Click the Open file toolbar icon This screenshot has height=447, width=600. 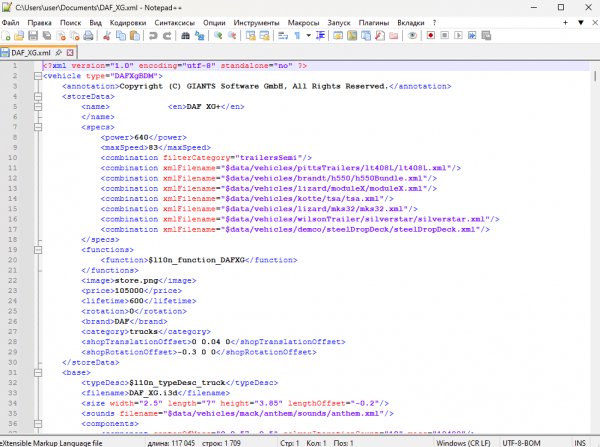pos(19,36)
